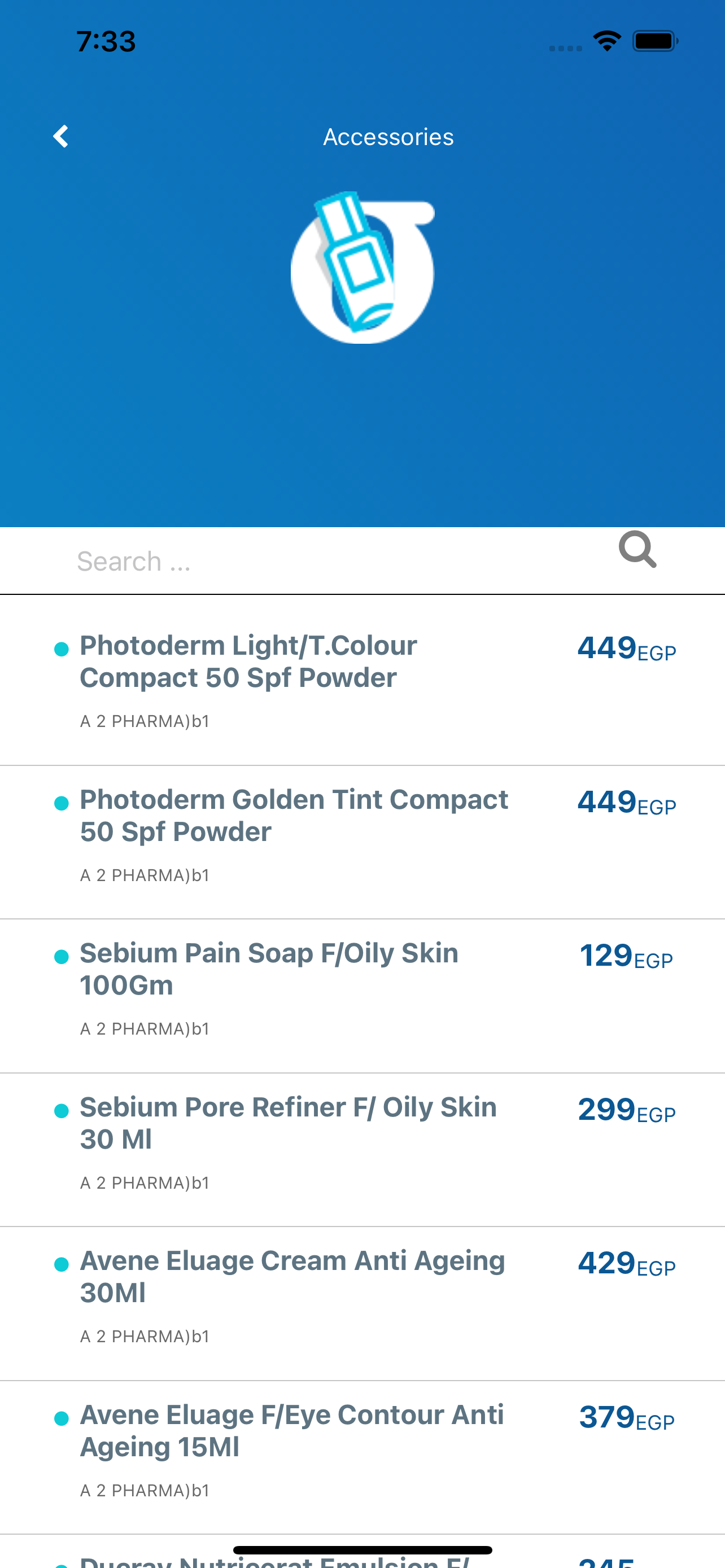This screenshot has height=1568, width=725.
Task: Tap the Wi-Fi status icon
Action: coord(606,41)
